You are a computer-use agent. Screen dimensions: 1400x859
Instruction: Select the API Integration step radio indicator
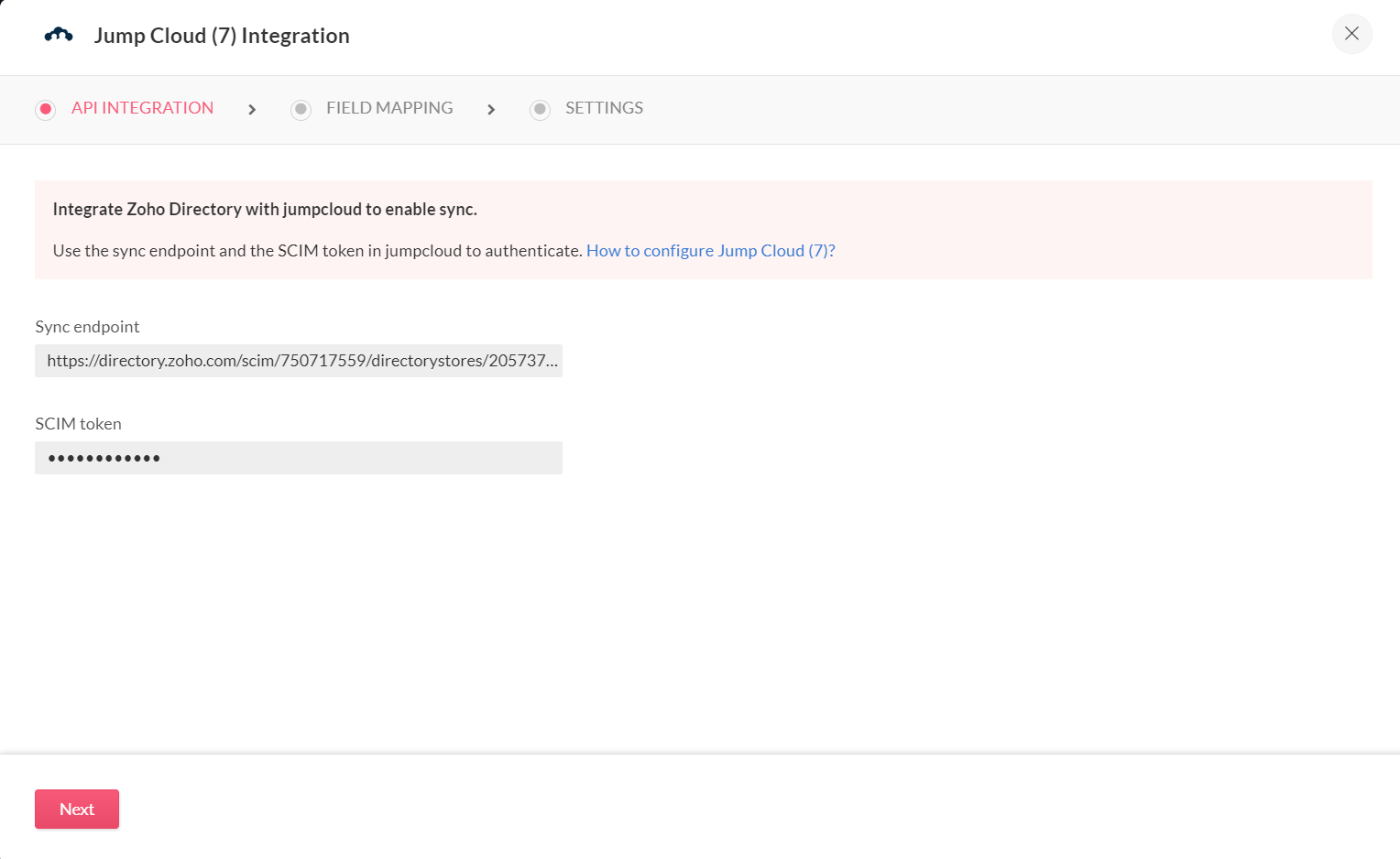(46, 109)
